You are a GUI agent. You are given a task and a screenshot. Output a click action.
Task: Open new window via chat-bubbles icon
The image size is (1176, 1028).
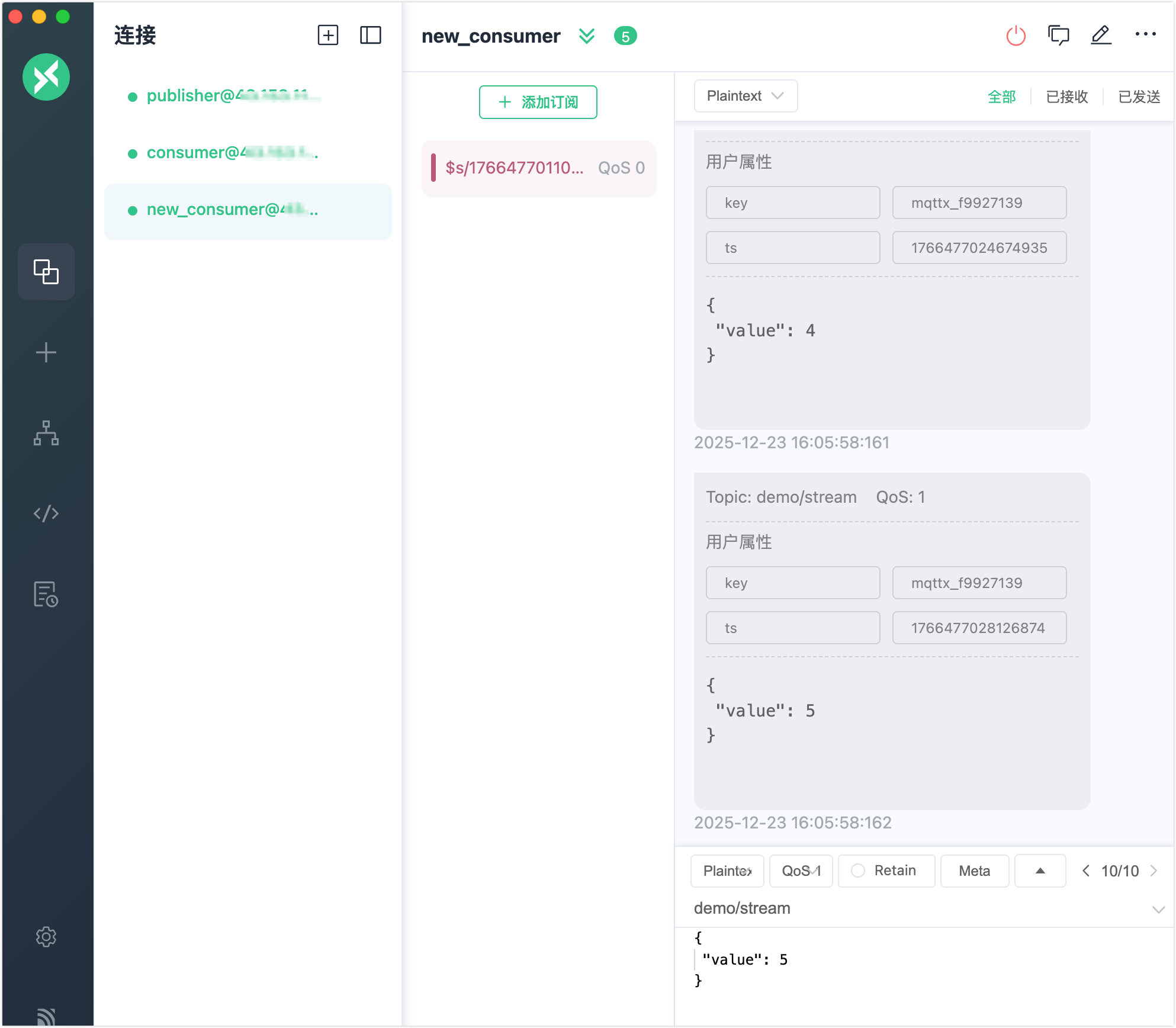coord(1058,36)
